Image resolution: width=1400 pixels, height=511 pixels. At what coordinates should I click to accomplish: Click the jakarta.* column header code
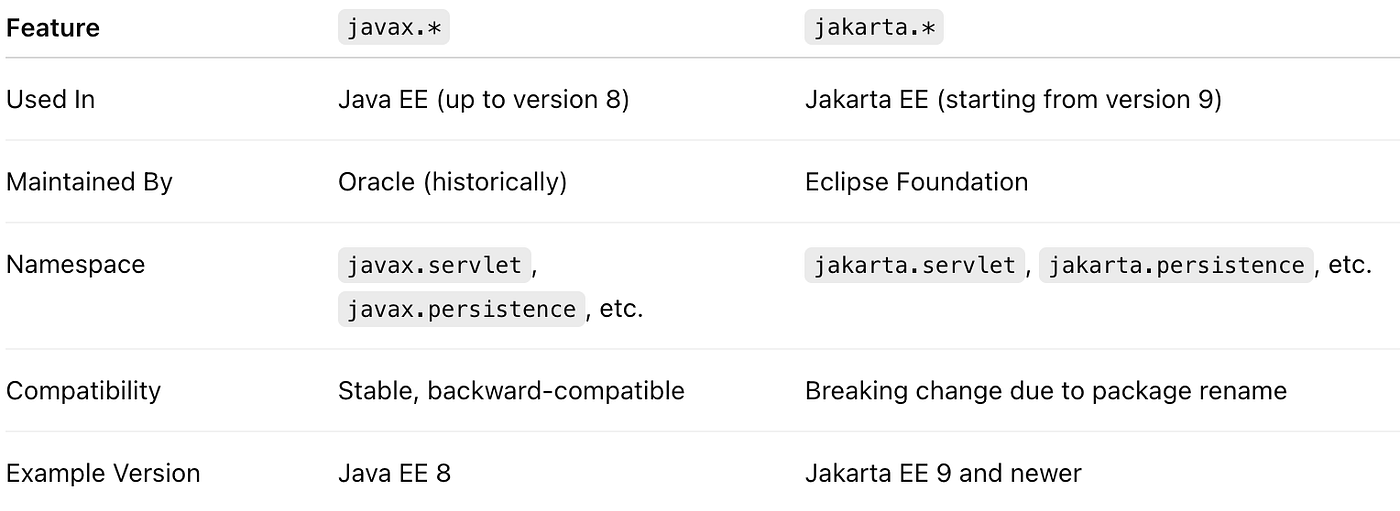874,28
